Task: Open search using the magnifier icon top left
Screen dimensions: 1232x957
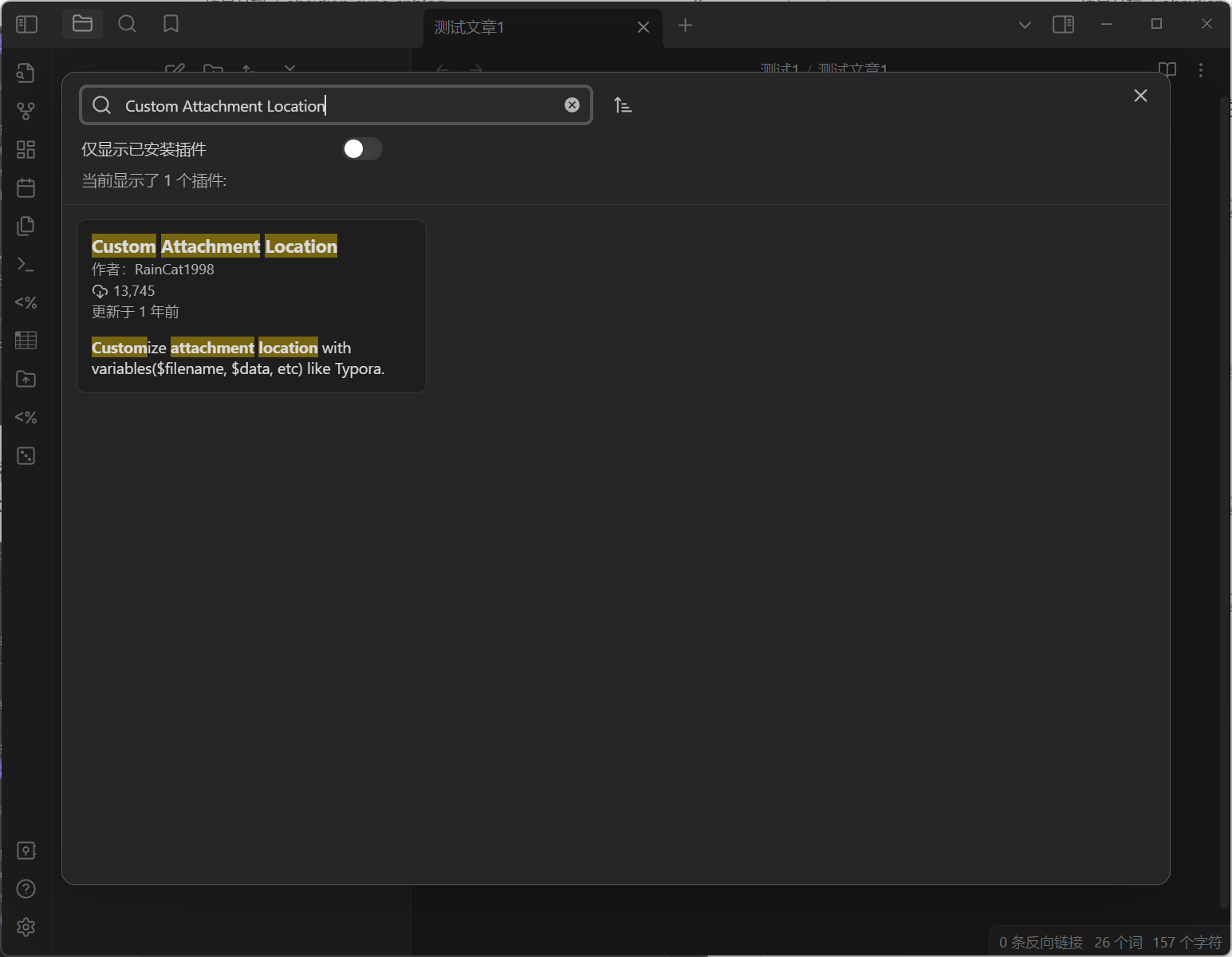Action: pyautogui.click(x=127, y=24)
